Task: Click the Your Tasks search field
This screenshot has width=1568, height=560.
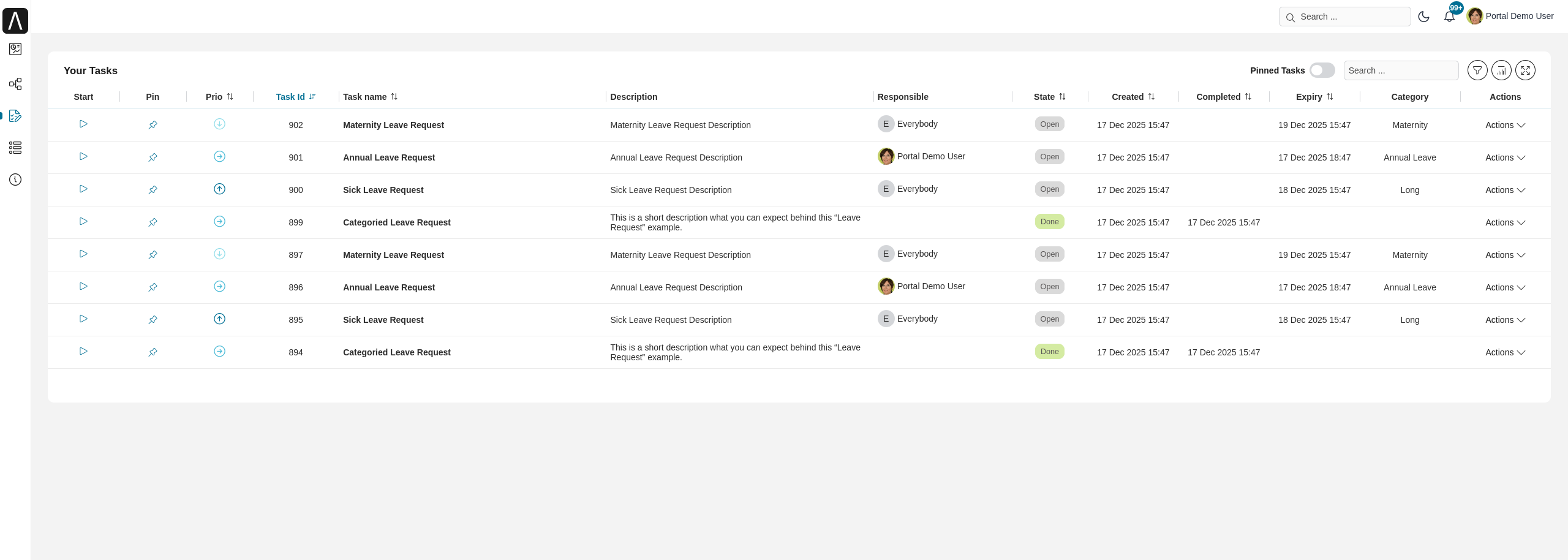Action: click(1400, 70)
